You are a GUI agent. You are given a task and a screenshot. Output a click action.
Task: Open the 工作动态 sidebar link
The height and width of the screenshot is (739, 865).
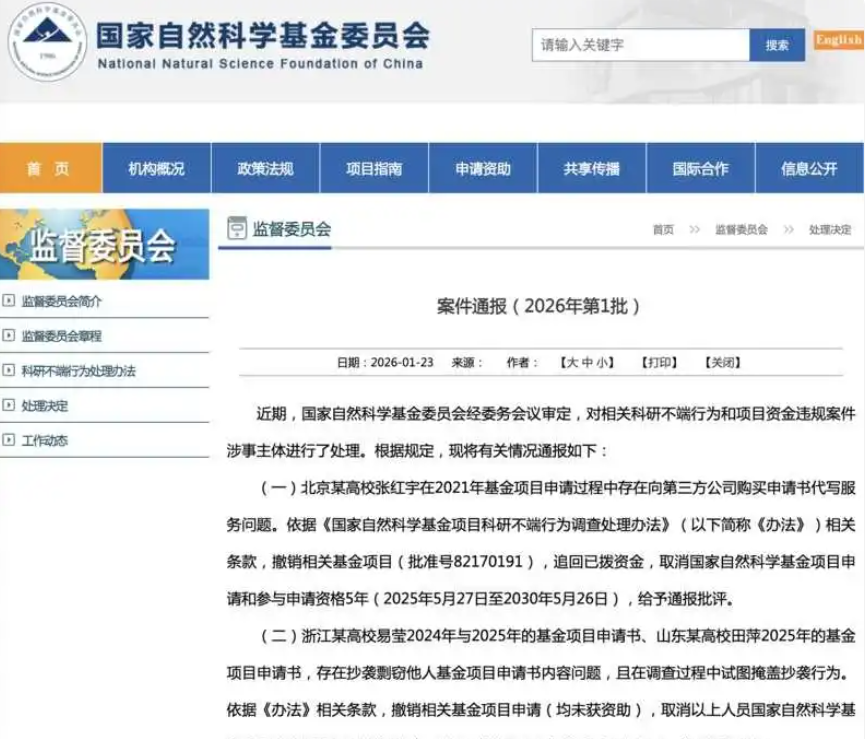[45, 441]
